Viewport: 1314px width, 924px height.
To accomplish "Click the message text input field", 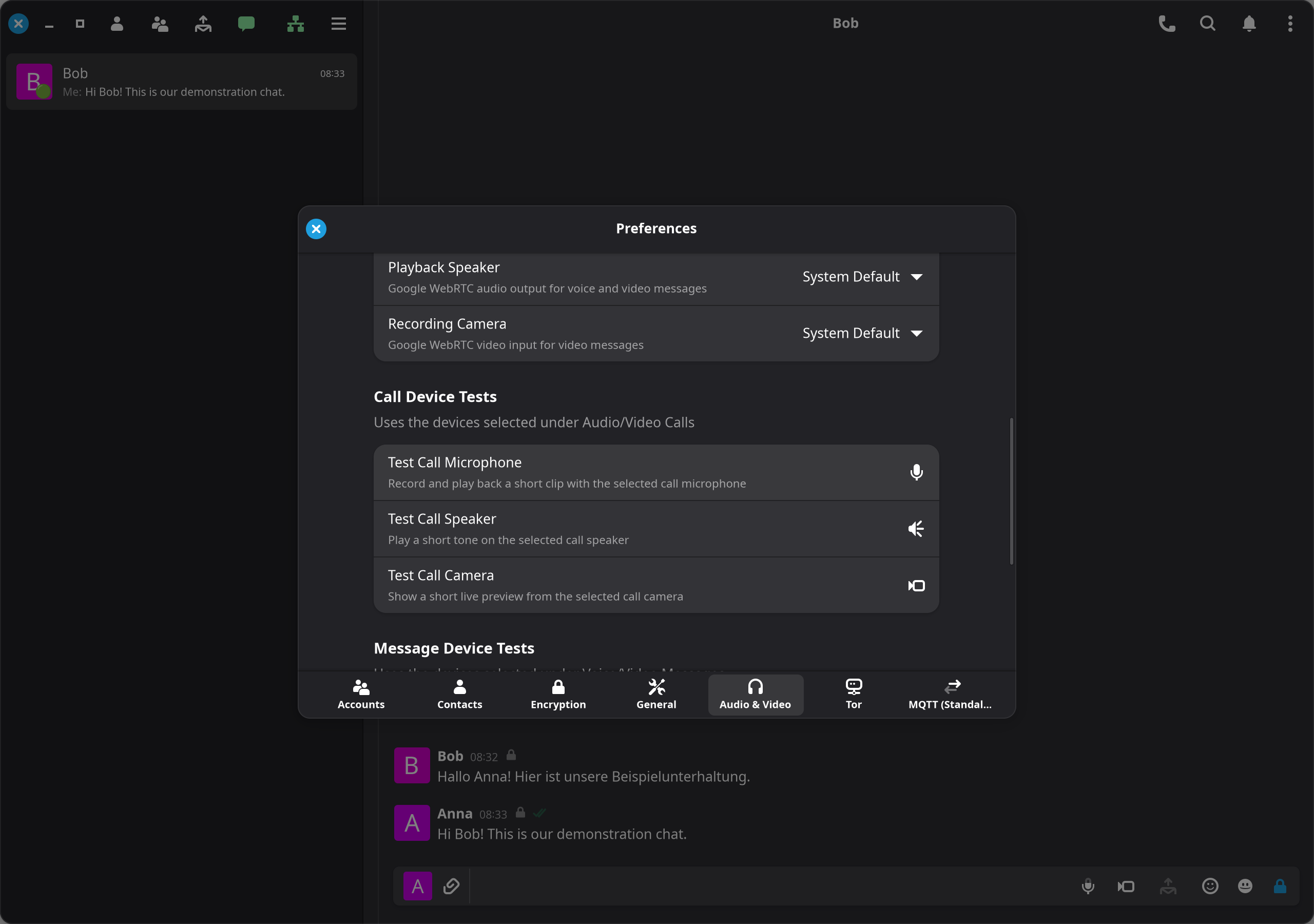I will pyautogui.click(x=770, y=886).
